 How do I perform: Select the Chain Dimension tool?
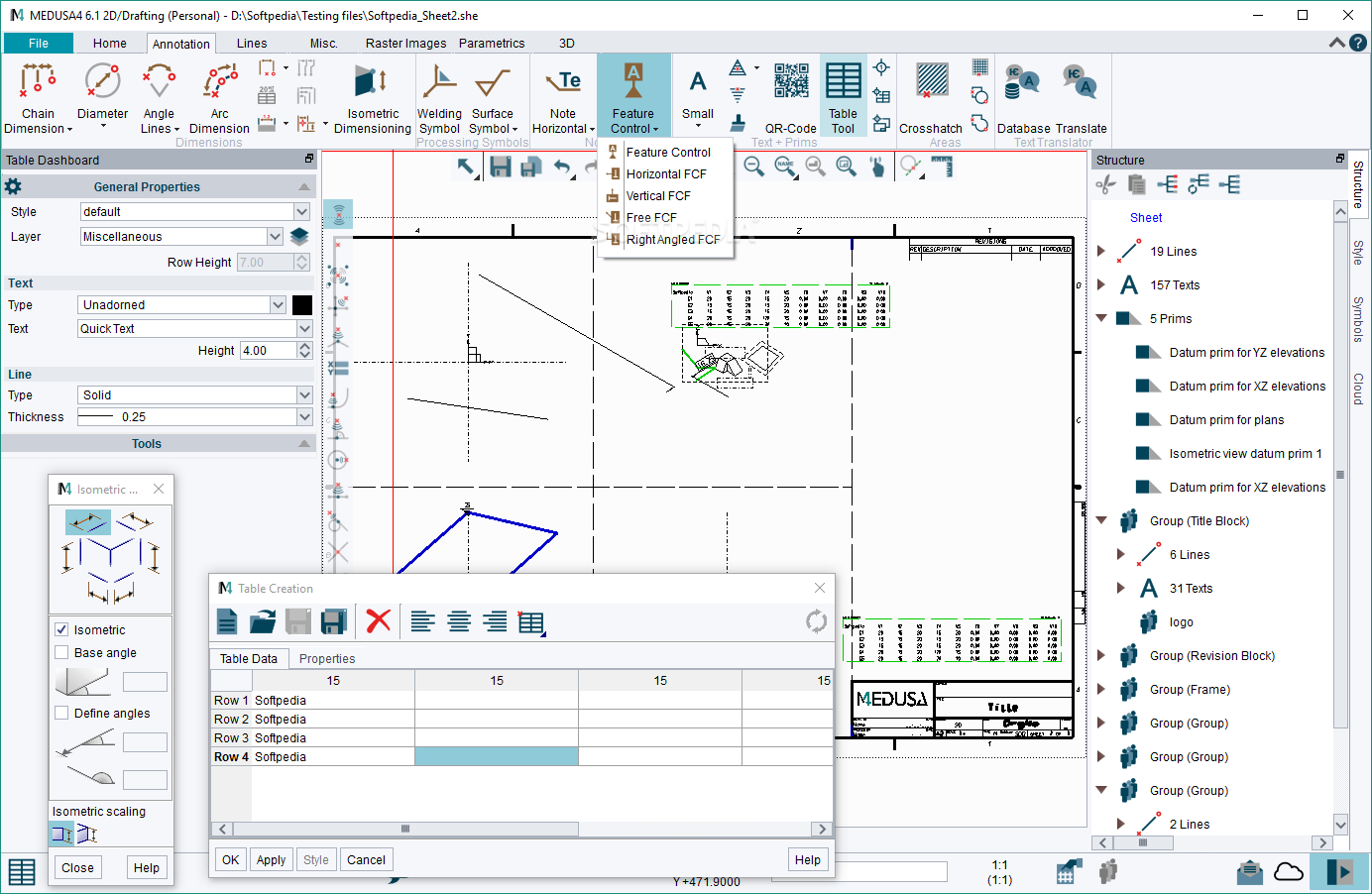(x=38, y=97)
